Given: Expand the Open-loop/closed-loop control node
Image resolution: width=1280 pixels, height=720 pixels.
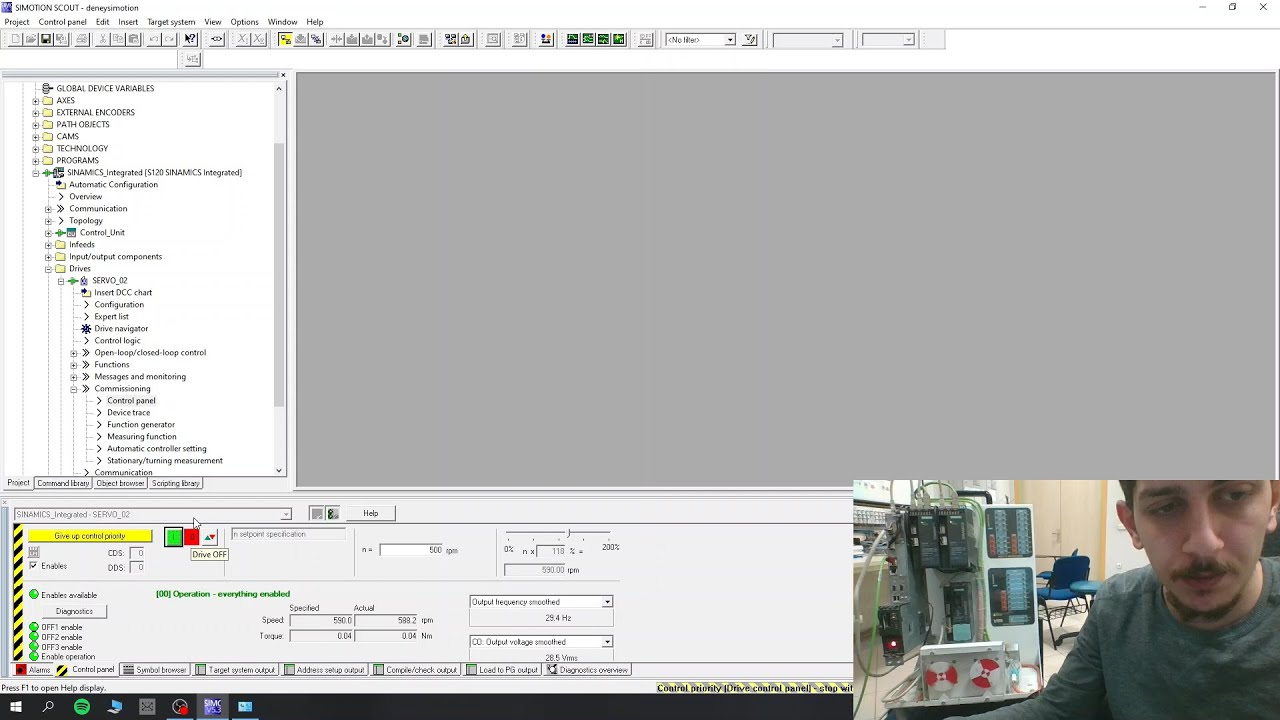Looking at the screenshot, I should [74, 352].
